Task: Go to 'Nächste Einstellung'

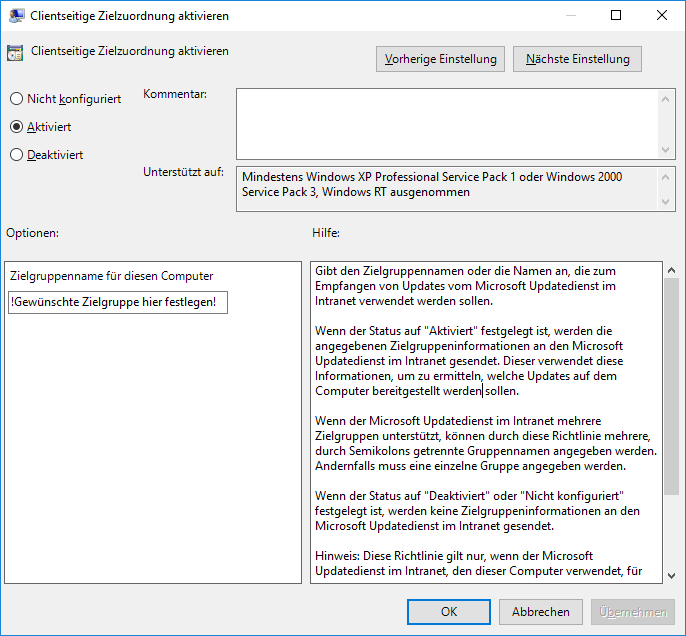Action: click(x=577, y=59)
